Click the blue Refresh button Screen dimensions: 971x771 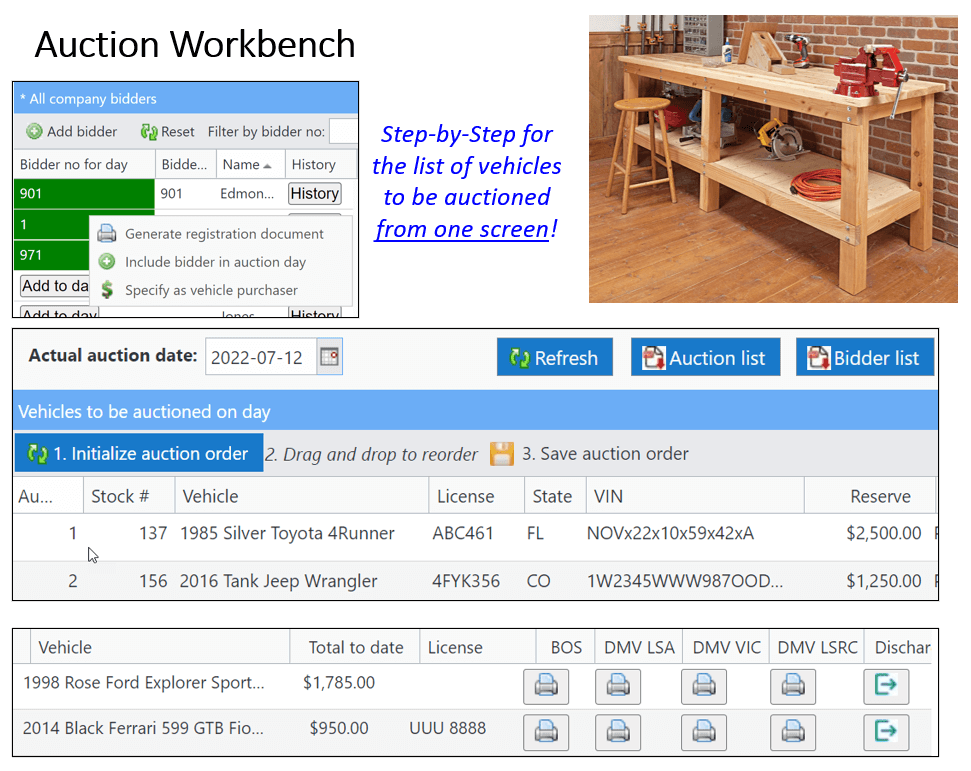click(554, 357)
